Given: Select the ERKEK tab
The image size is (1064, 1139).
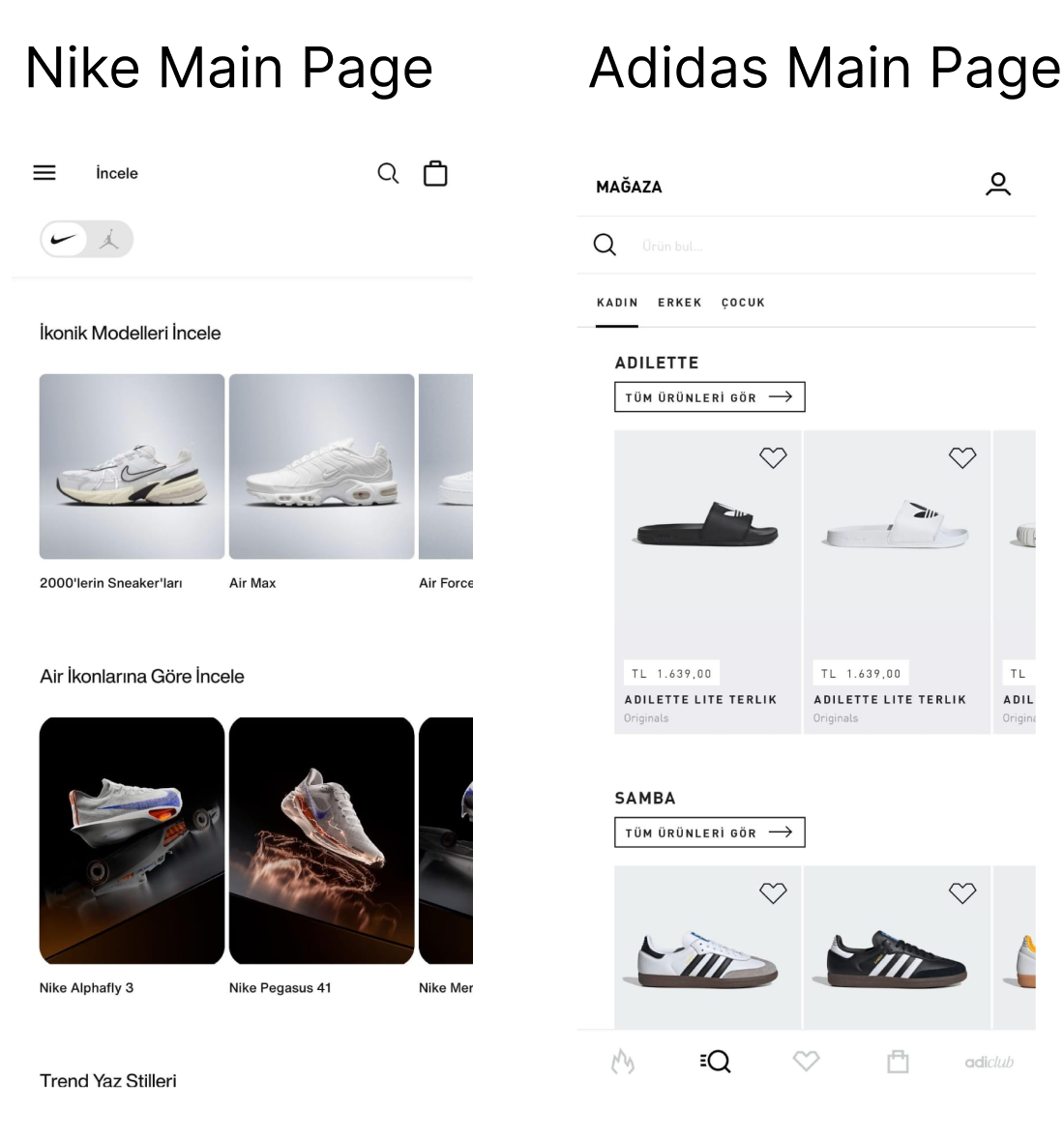Looking at the screenshot, I should (680, 303).
